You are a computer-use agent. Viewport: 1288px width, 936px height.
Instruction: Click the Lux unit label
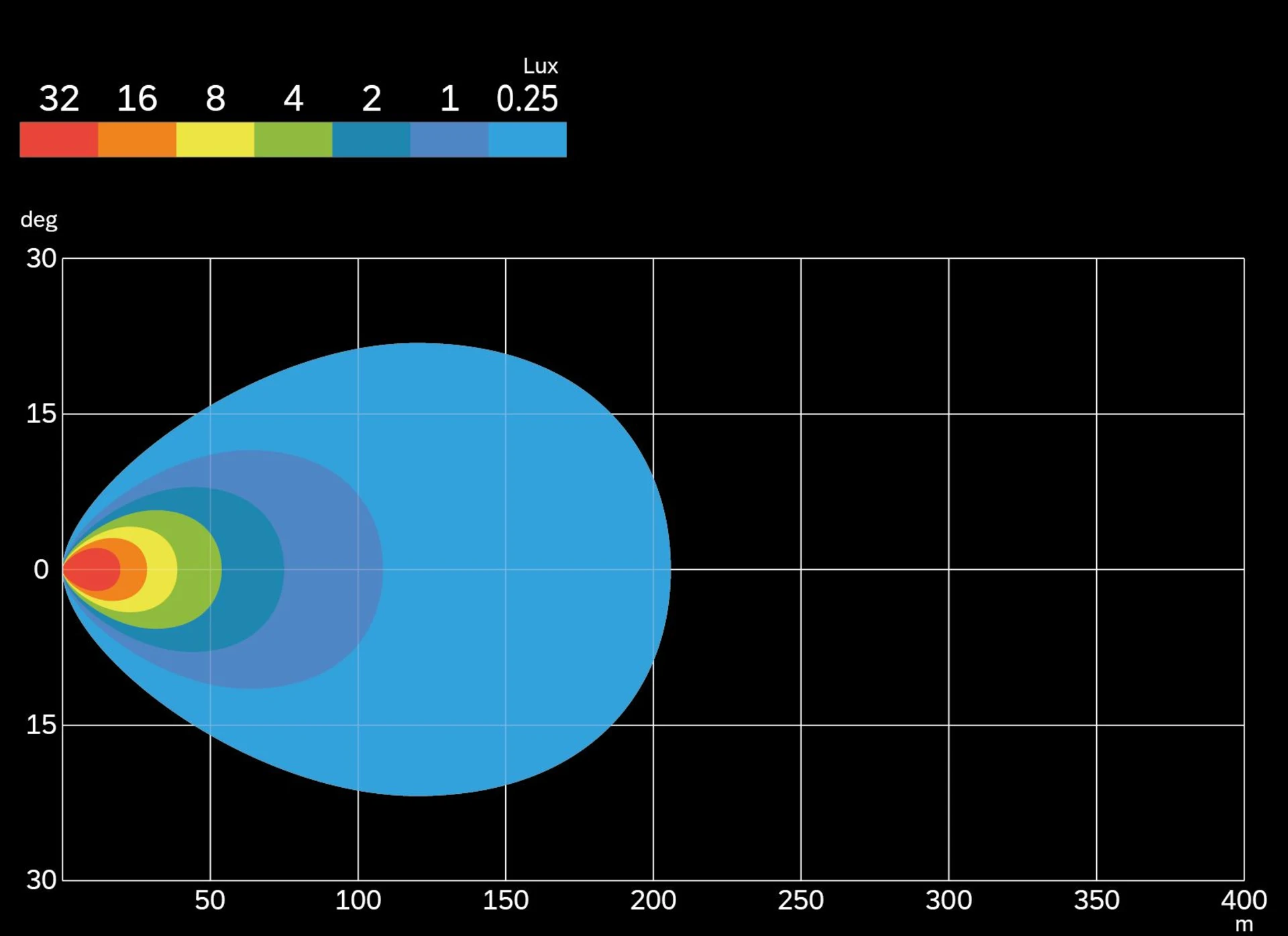540,66
